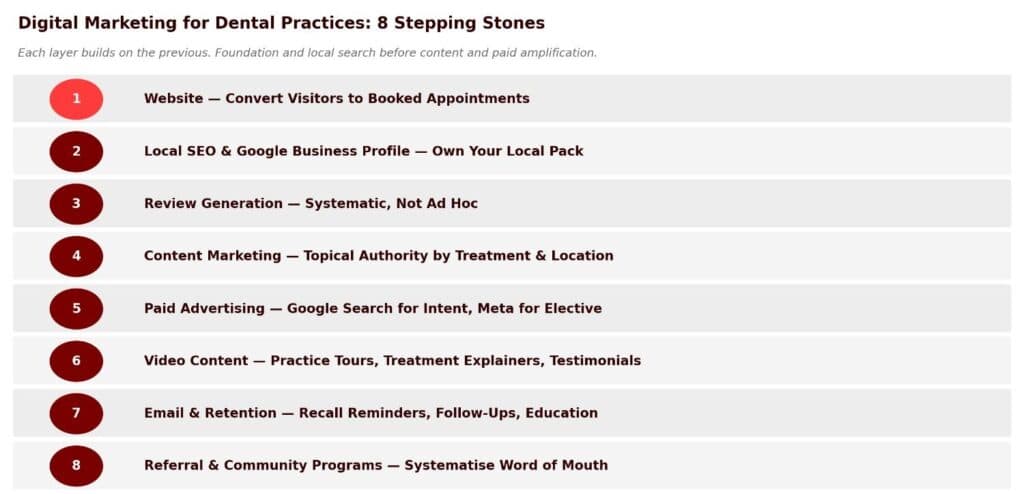Select the Paid Advertising step text
The image size is (1024, 494).
[x=372, y=308]
